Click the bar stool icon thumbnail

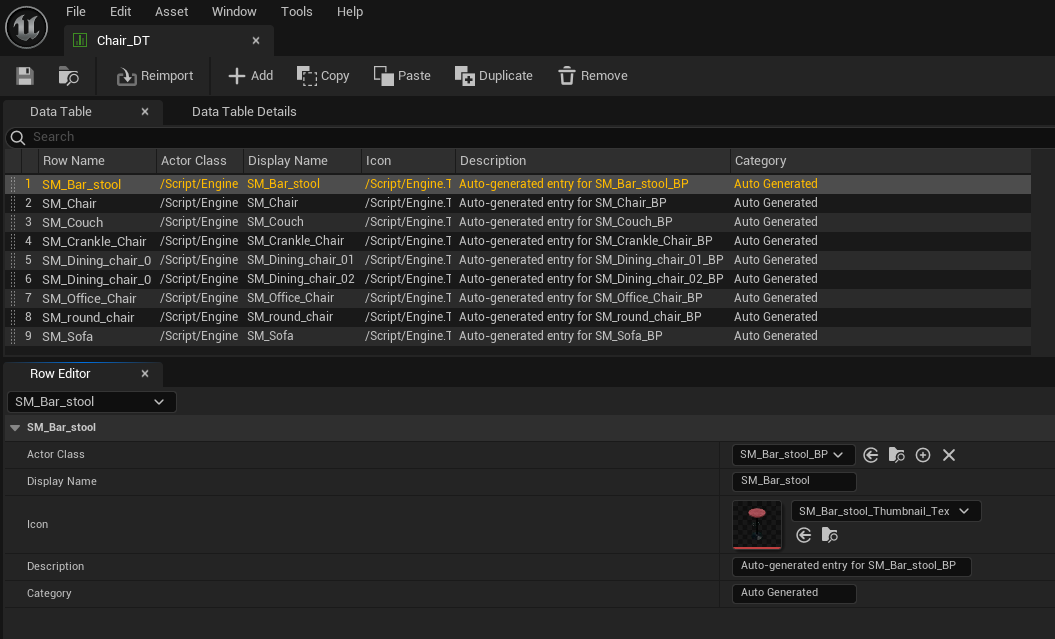pyautogui.click(x=757, y=524)
